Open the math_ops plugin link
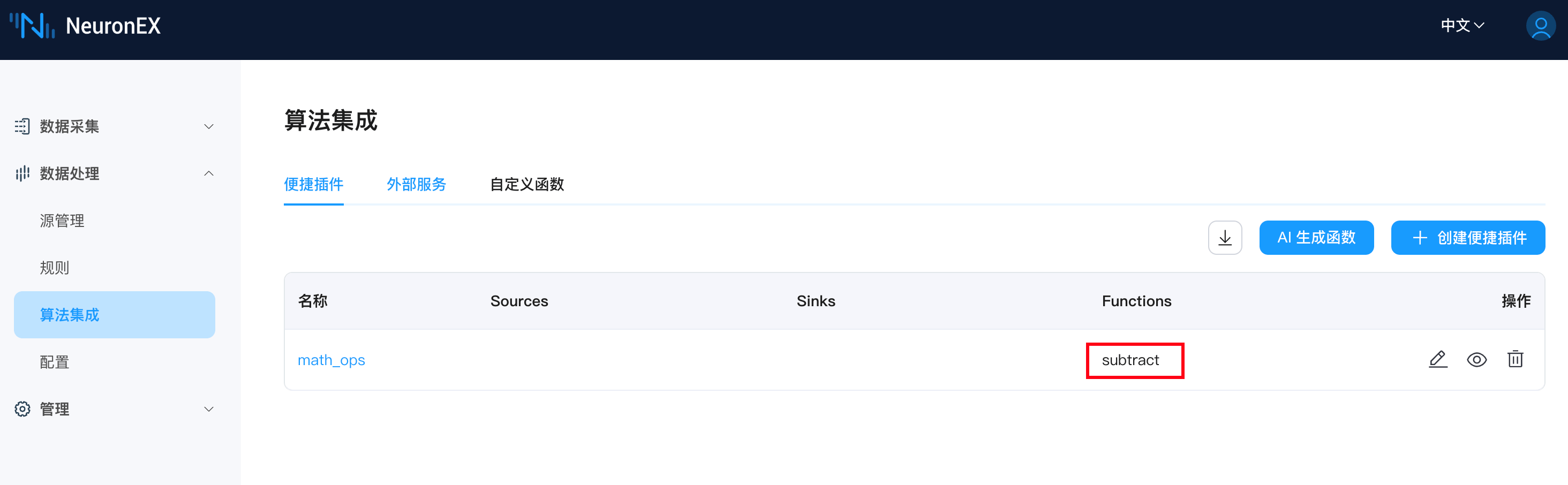Viewport: 1568px width, 485px height. (331, 360)
